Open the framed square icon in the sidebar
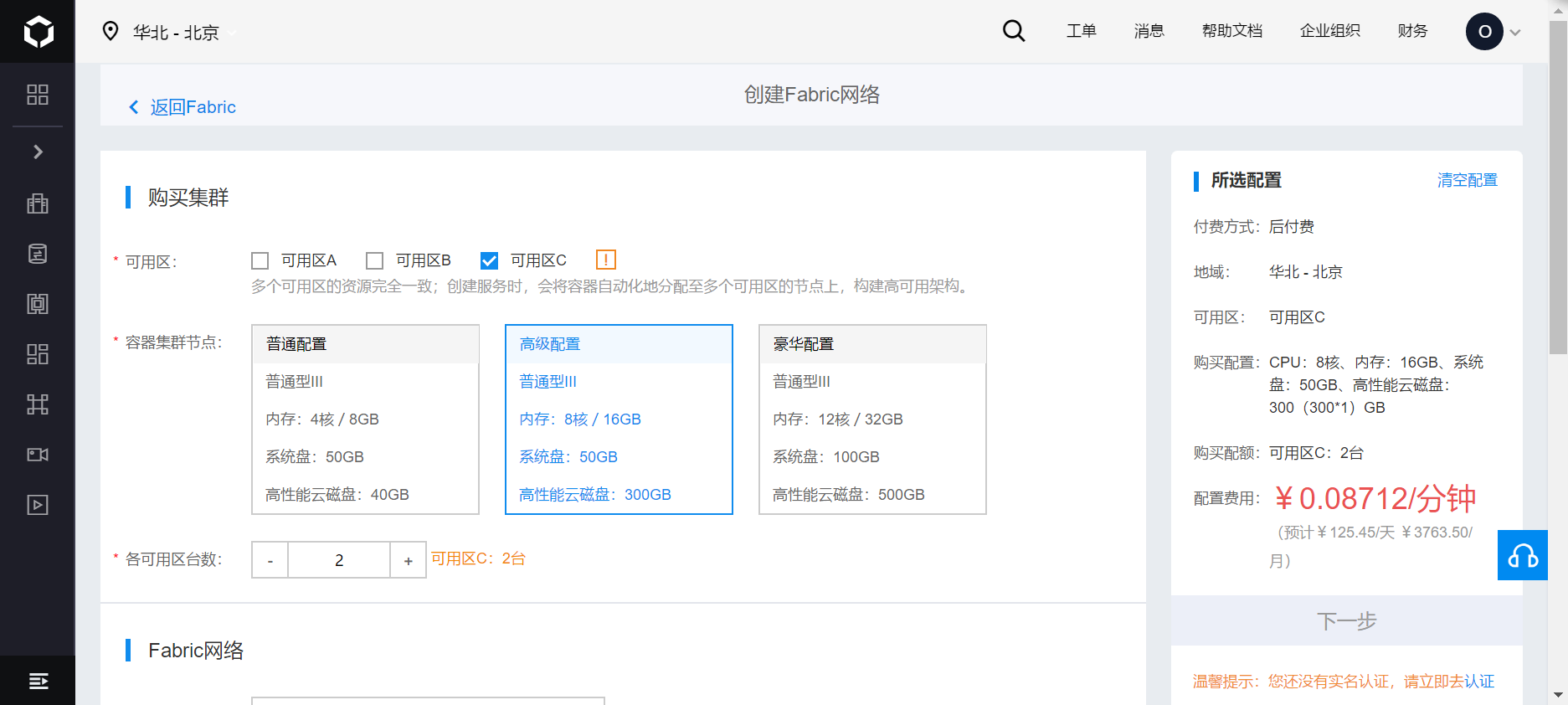 [38, 304]
